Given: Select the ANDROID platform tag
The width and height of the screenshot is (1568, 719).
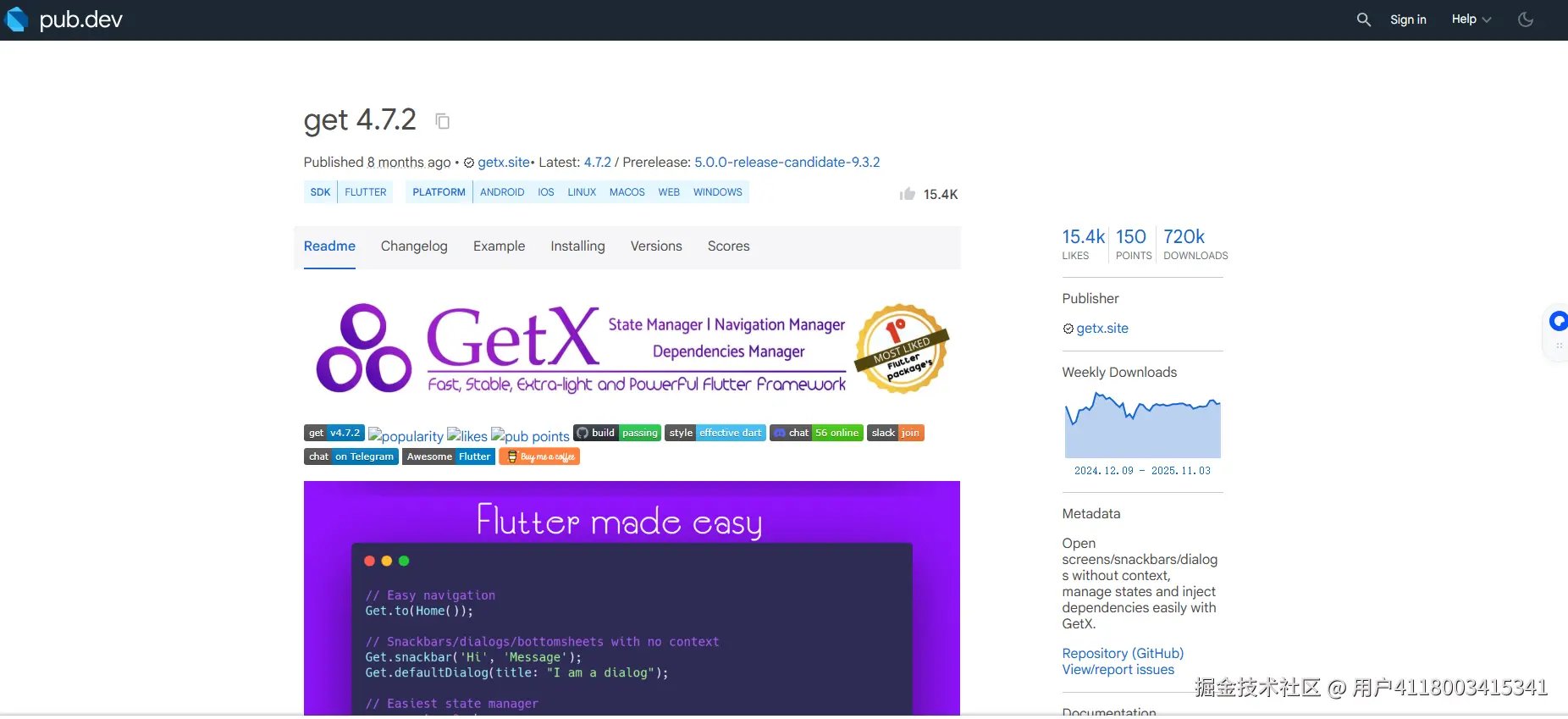Looking at the screenshot, I should click(x=502, y=192).
